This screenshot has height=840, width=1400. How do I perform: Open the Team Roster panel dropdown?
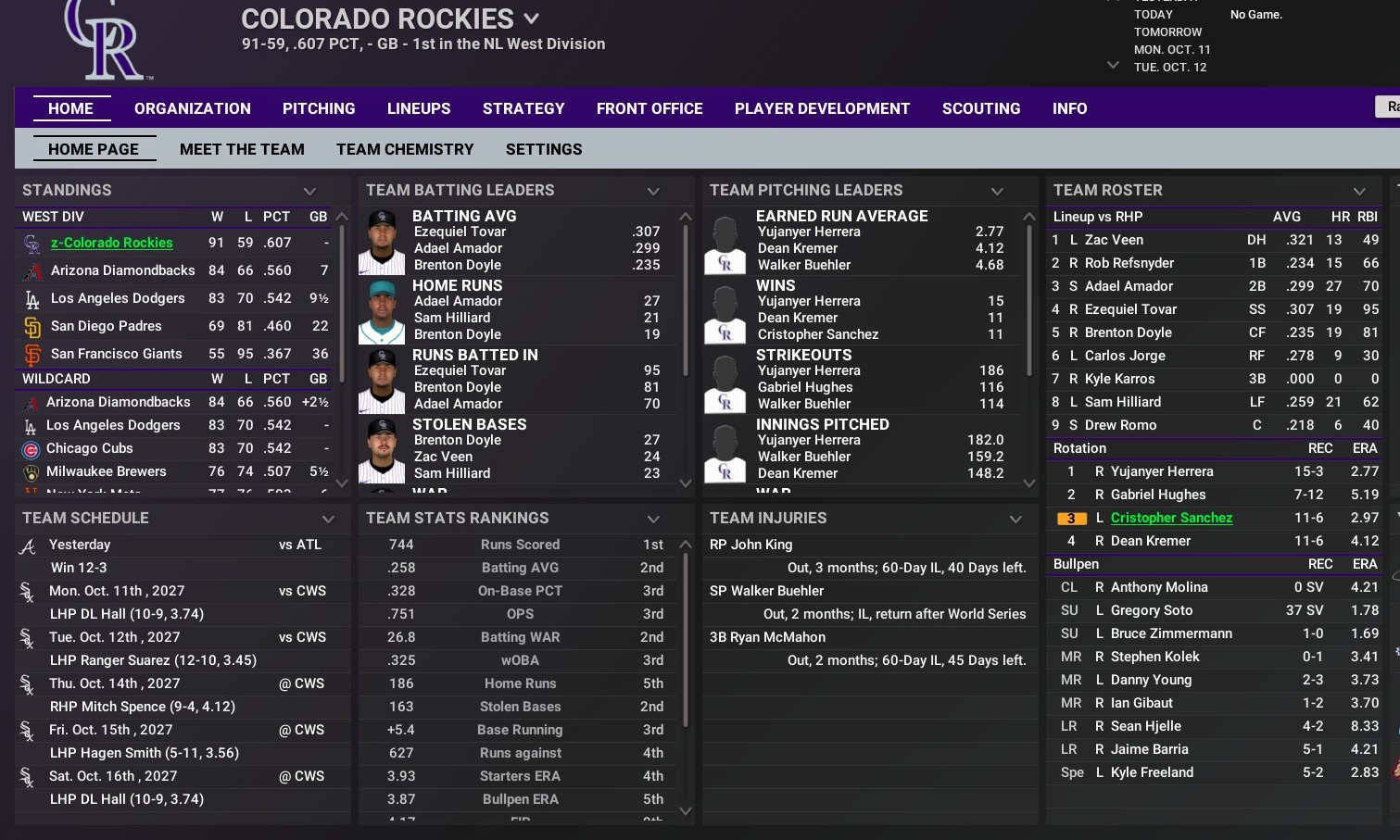click(x=1359, y=191)
